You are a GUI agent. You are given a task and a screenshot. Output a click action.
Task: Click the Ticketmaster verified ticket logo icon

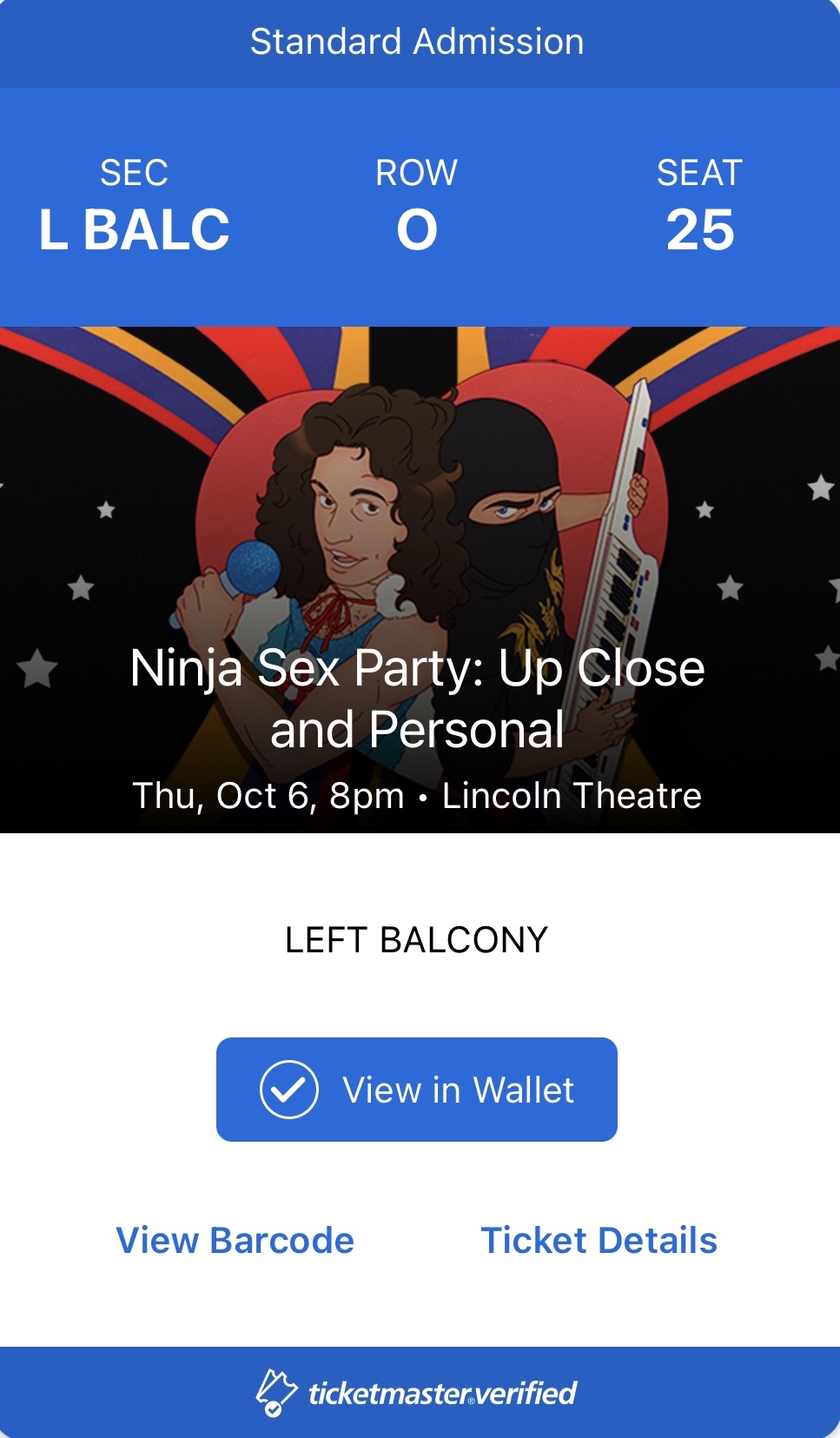pos(276,1393)
